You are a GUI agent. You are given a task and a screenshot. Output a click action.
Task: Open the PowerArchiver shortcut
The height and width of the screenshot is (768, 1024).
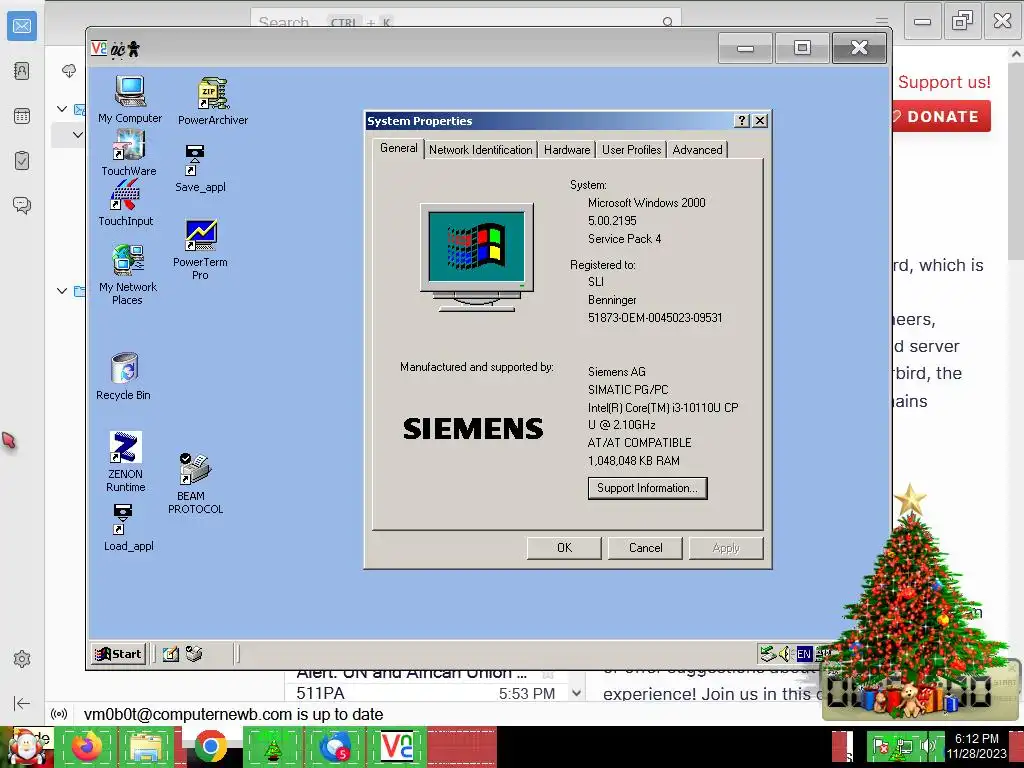pos(213,101)
